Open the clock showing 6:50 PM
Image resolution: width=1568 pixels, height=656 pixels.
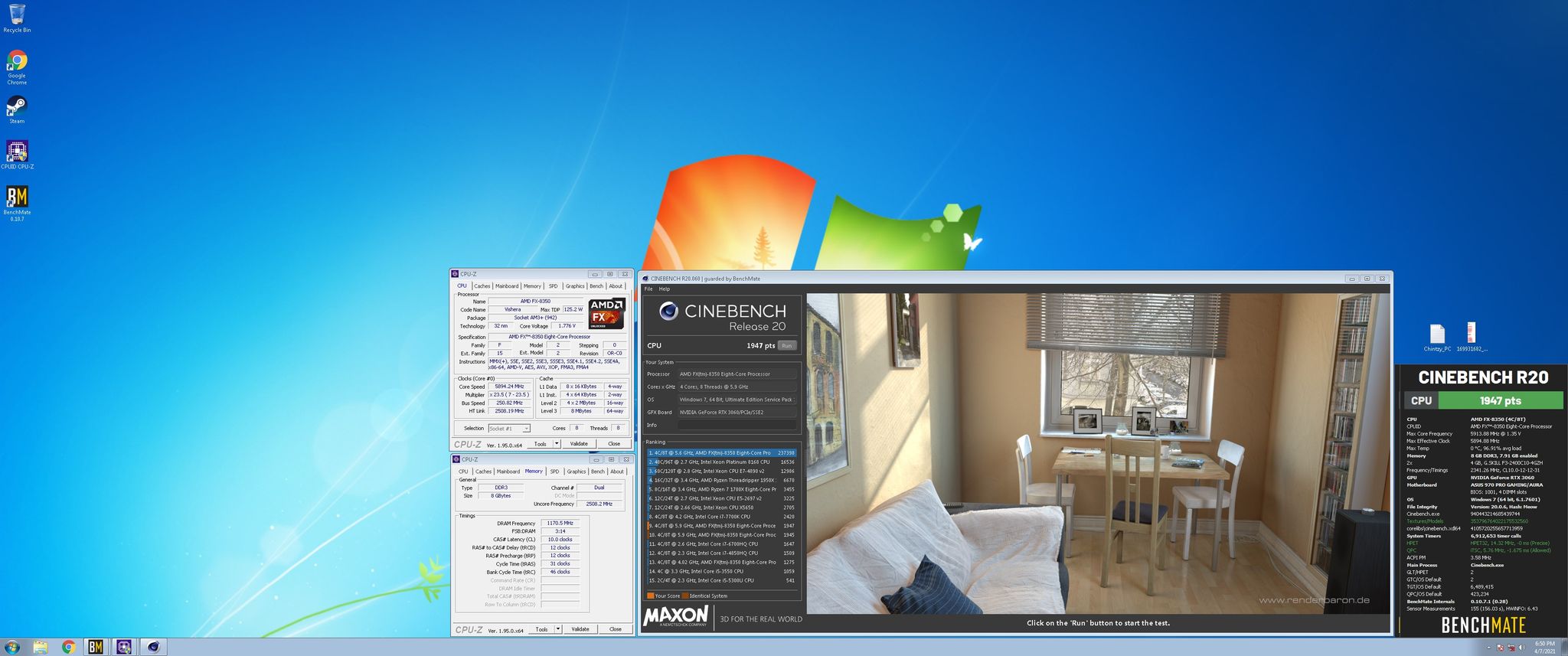point(1545,647)
